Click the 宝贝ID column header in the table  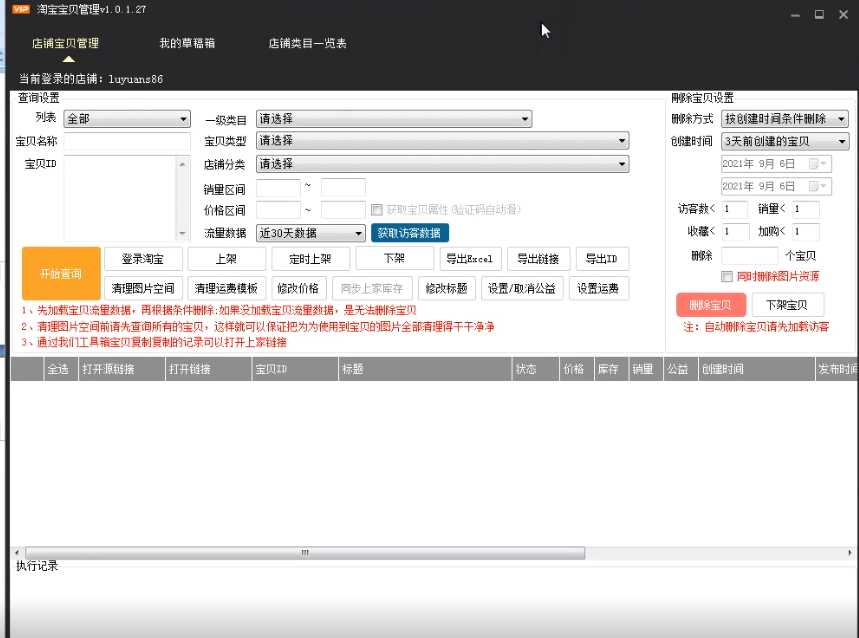click(x=295, y=369)
